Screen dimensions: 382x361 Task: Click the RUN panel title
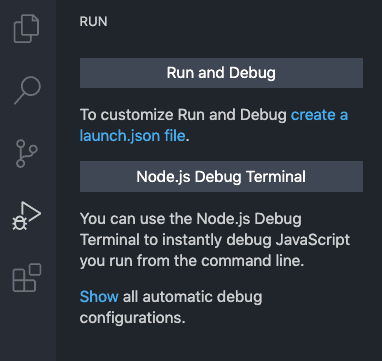[93, 22]
